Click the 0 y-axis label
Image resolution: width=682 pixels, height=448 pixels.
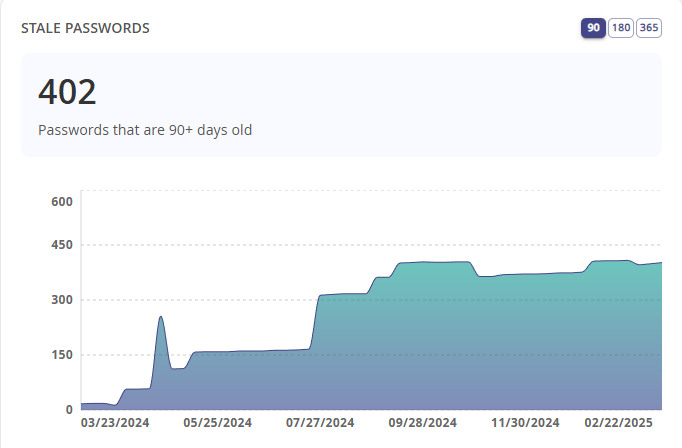click(69, 409)
